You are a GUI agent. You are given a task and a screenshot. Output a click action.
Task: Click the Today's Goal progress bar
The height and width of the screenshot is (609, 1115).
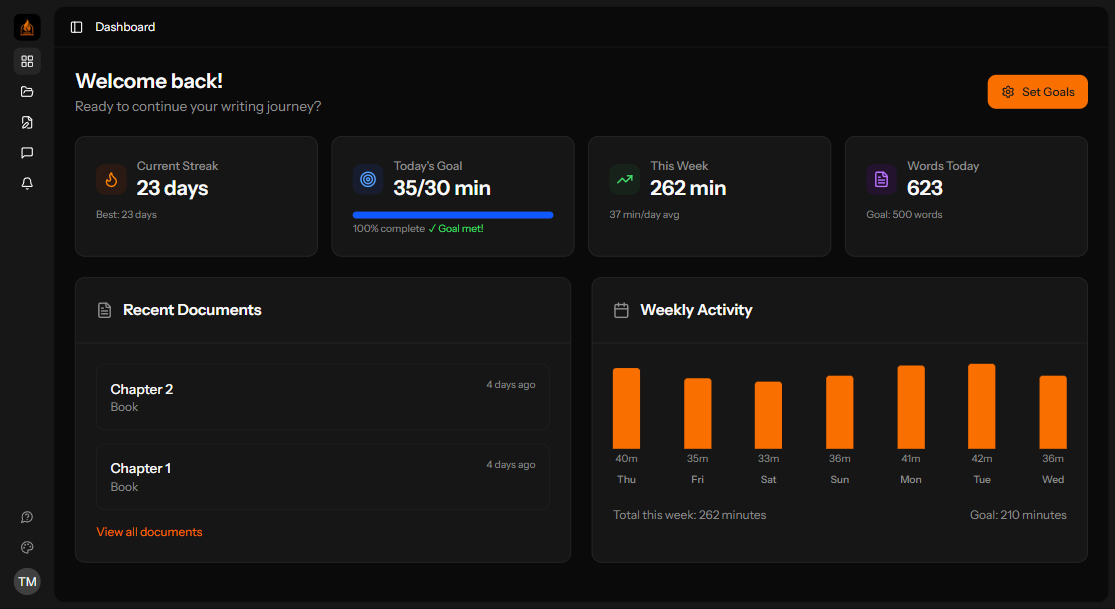(452, 214)
